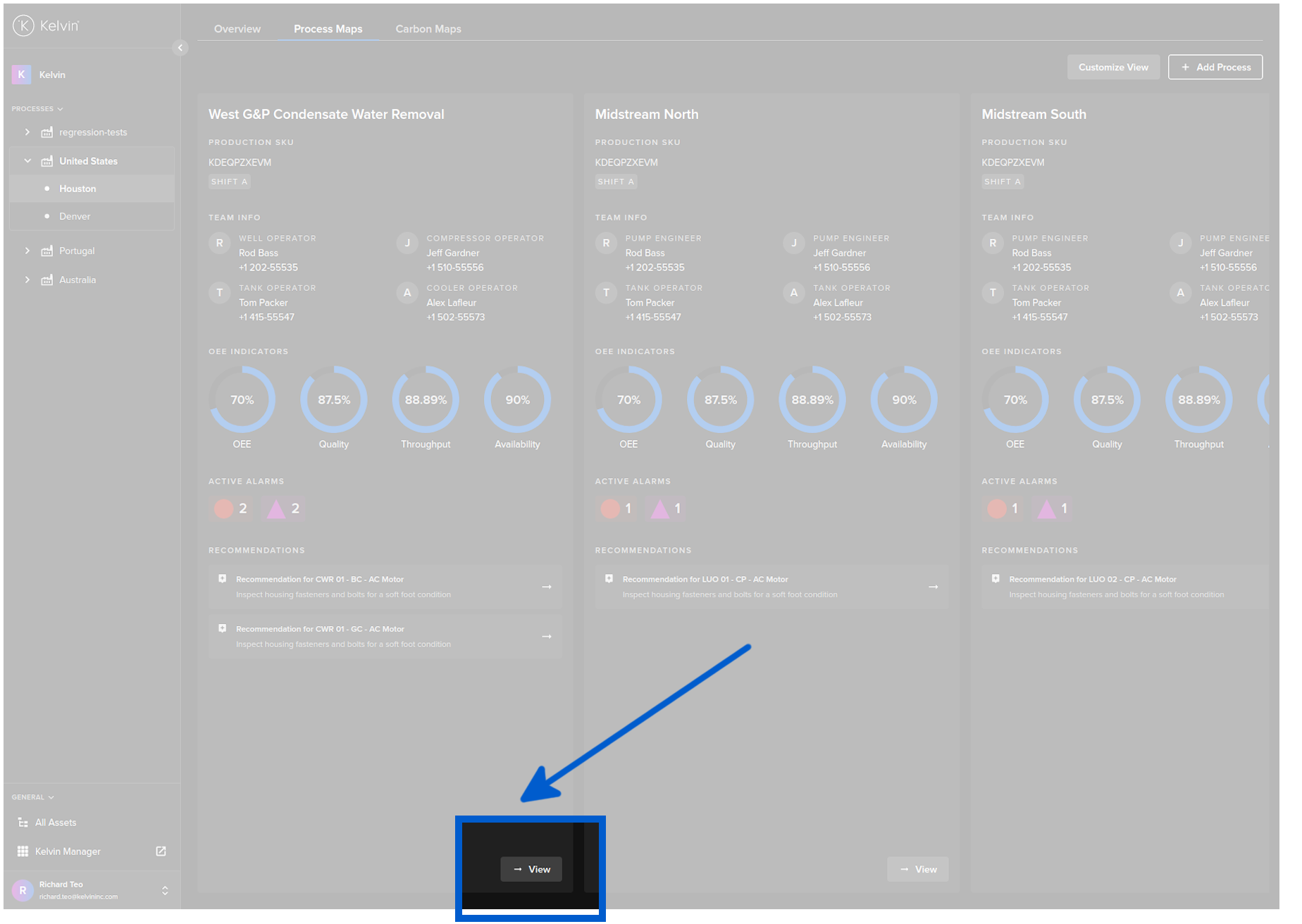Click the View button highlighted by the arrow
This screenshot has width=1302, height=924.
coord(531,869)
